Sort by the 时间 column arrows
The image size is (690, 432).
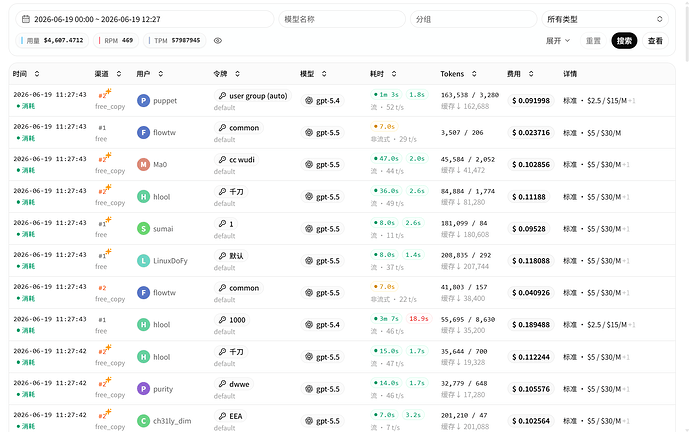click(x=37, y=74)
